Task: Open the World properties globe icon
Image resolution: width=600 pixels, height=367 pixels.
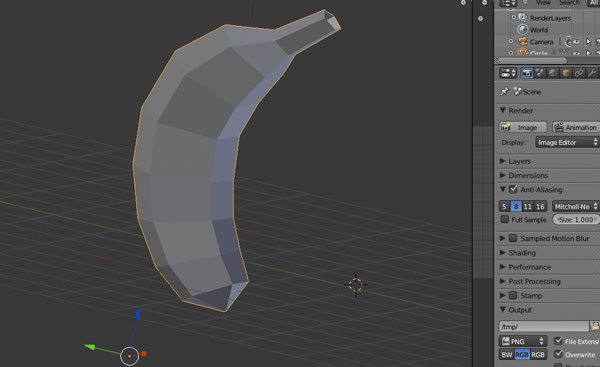Action: click(x=553, y=73)
